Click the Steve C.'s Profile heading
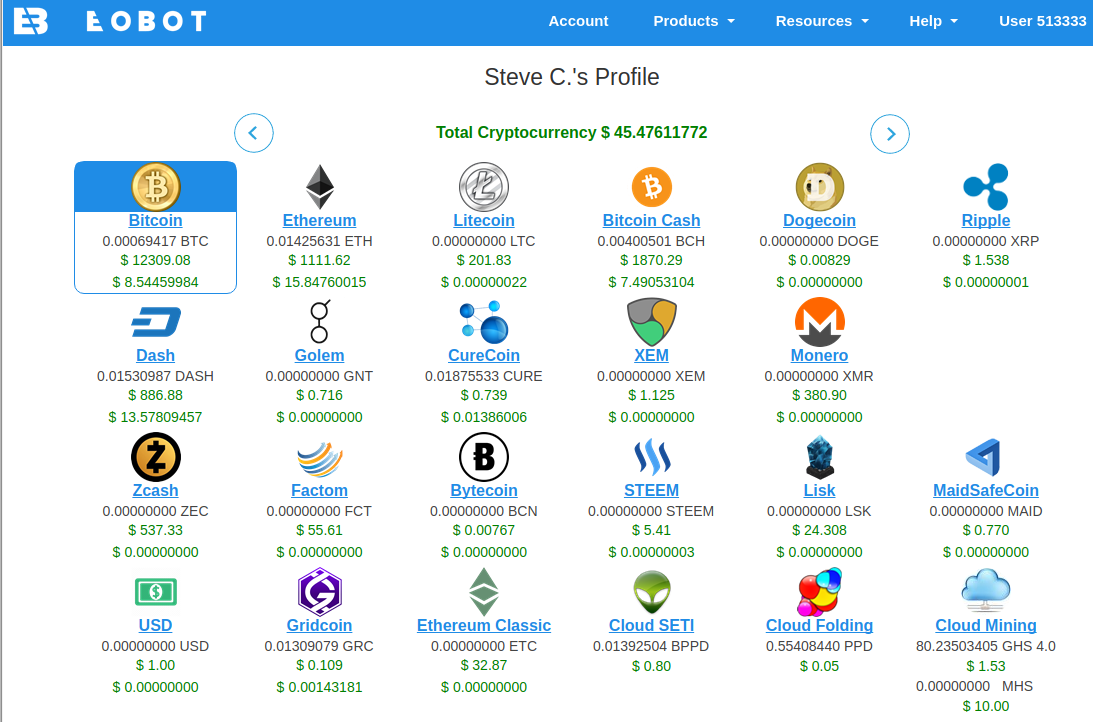 click(572, 77)
